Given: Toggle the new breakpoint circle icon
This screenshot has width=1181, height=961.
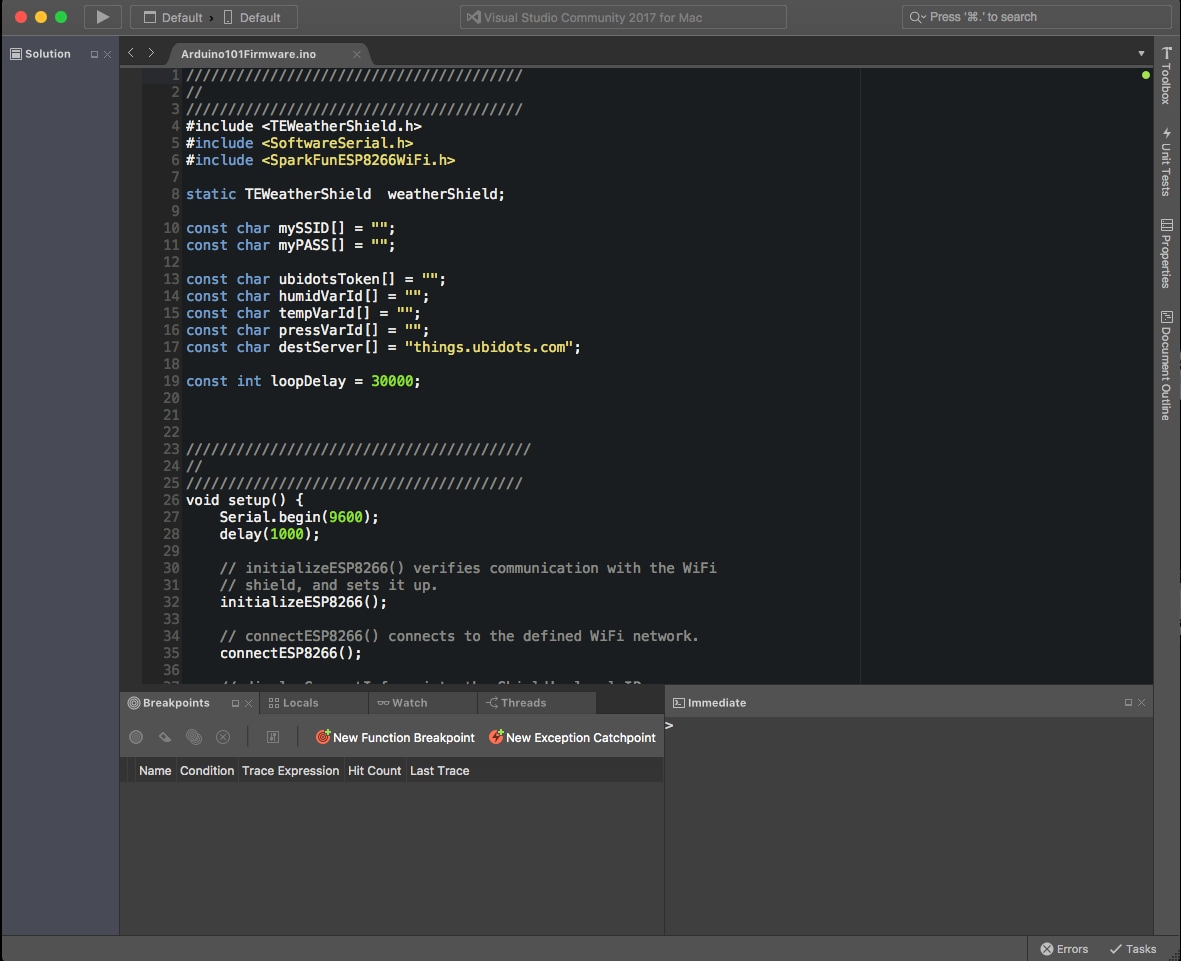Looking at the screenshot, I should (x=136, y=737).
